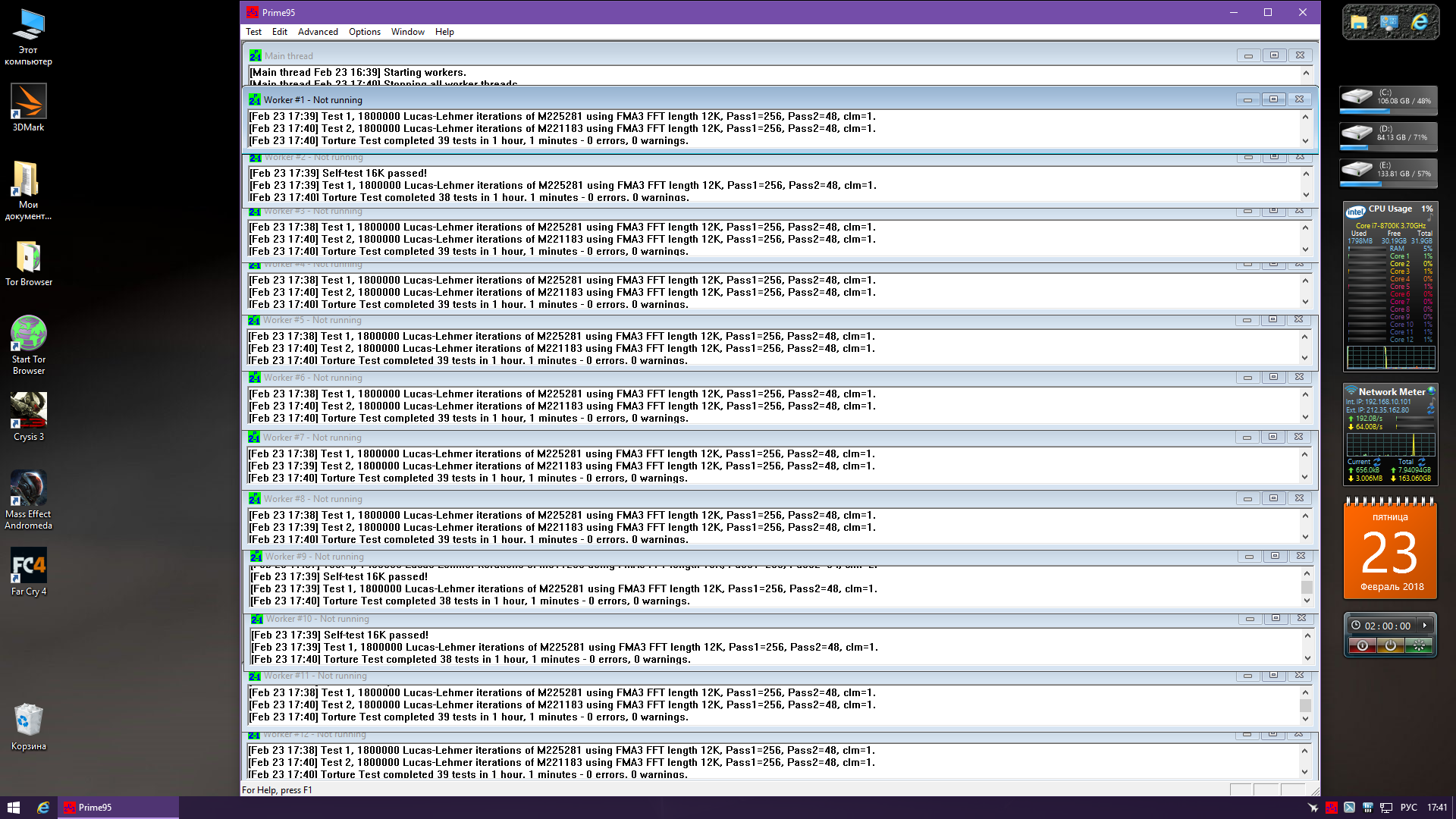Open the Windows Start button

[x=13, y=808]
